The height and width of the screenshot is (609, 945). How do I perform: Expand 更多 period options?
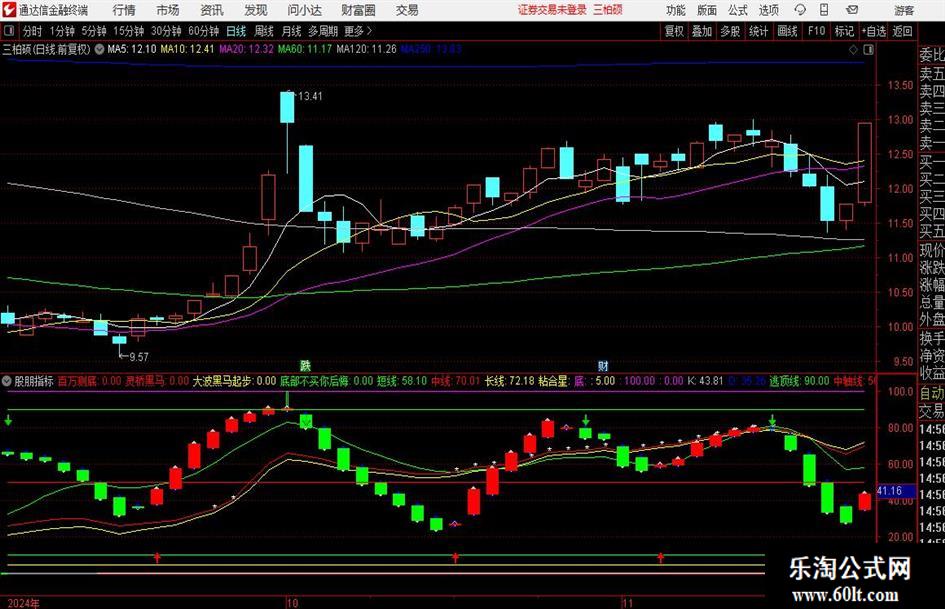pyautogui.click(x=358, y=31)
